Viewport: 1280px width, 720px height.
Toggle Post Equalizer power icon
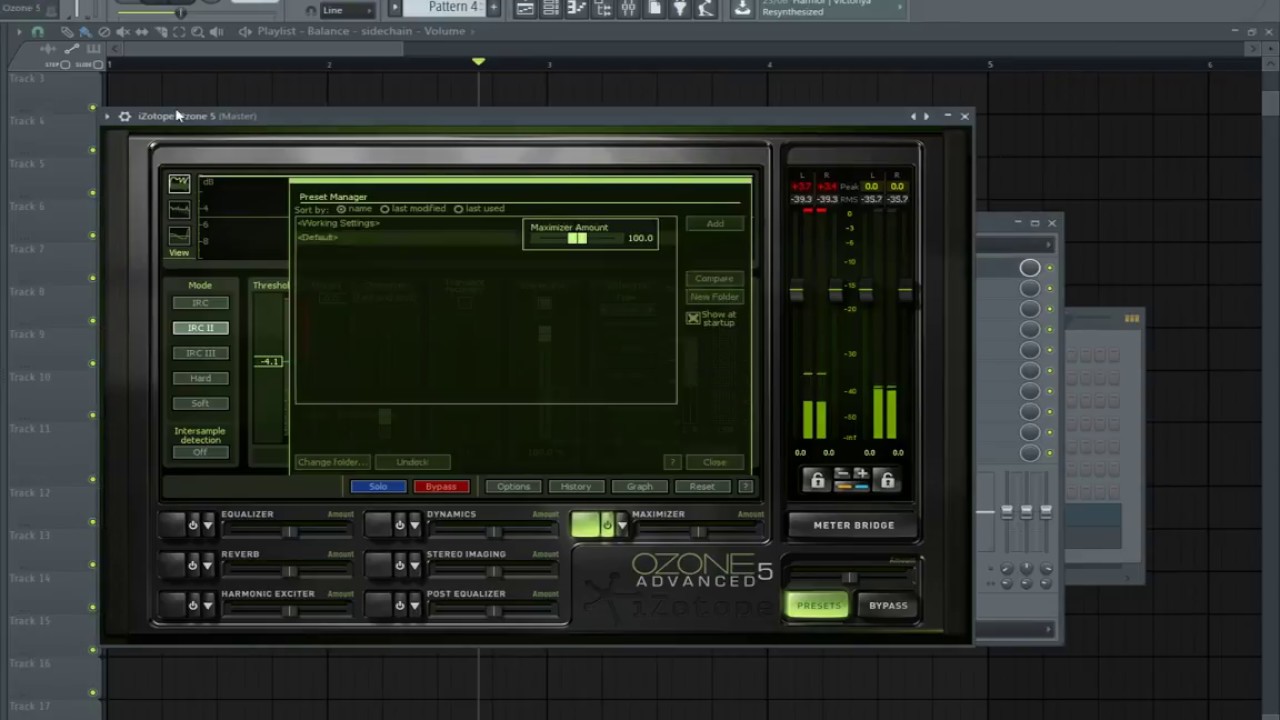399,605
